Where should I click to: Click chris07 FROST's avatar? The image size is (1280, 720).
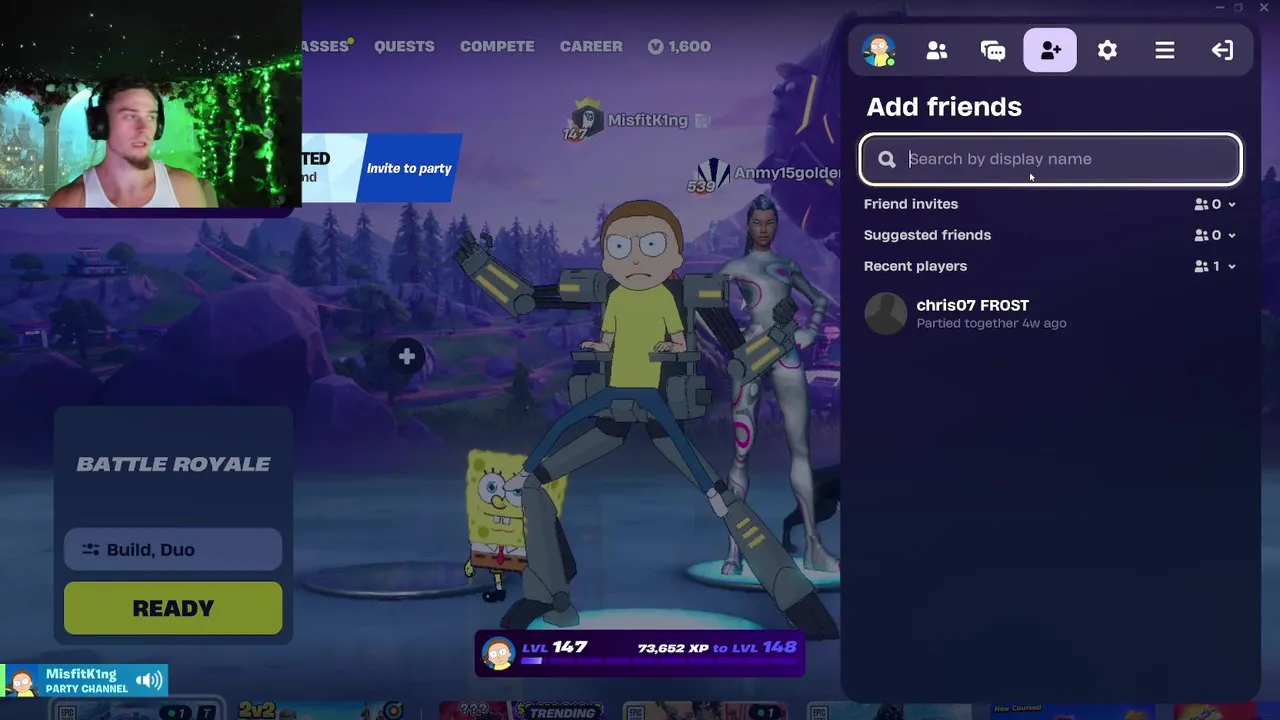click(885, 313)
